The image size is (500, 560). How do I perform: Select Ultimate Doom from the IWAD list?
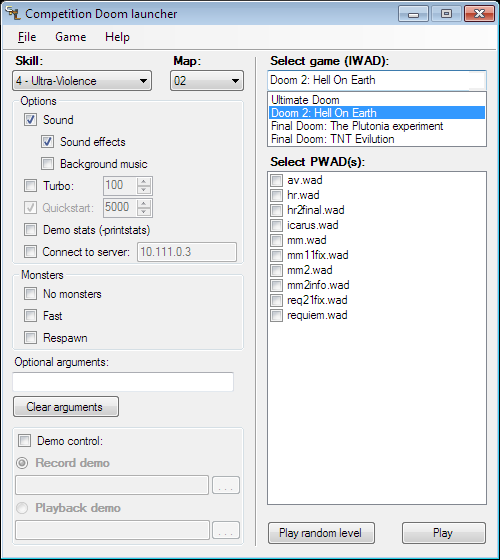(x=377, y=100)
